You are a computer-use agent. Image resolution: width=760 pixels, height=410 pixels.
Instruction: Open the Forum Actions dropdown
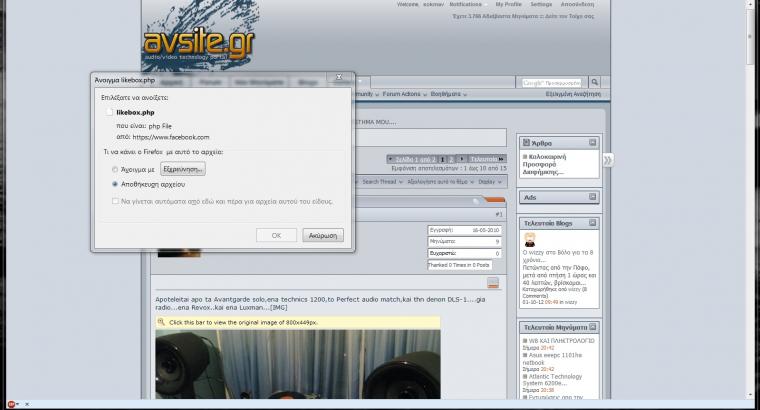pos(405,94)
